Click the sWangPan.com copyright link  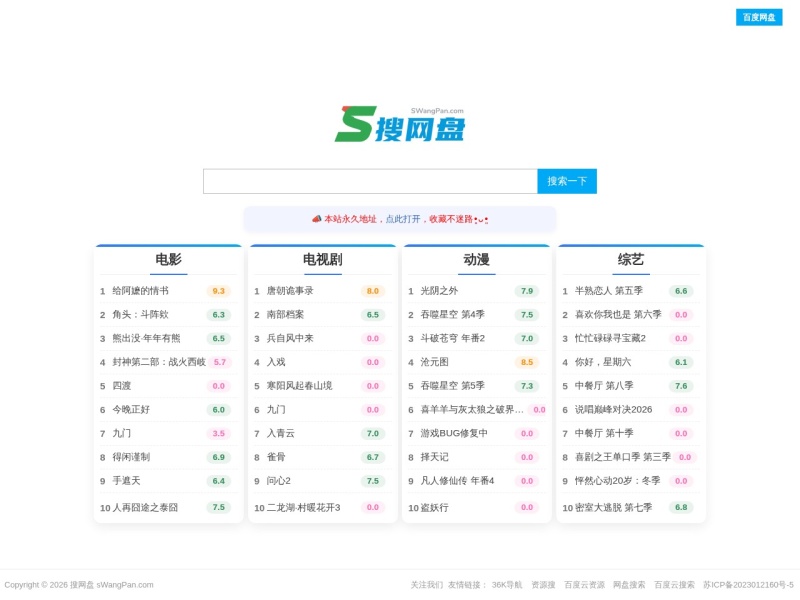click(x=124, y=585)
